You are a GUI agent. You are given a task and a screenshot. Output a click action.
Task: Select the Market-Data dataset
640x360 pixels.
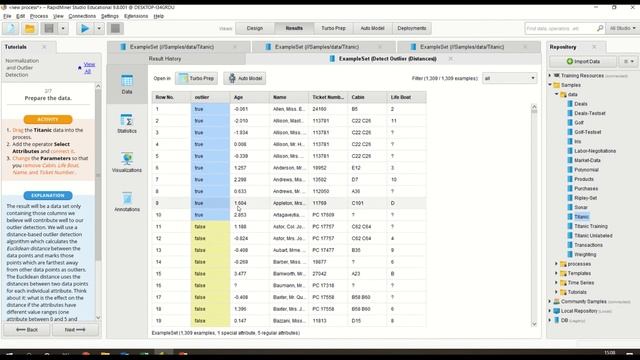pos(587,160)
